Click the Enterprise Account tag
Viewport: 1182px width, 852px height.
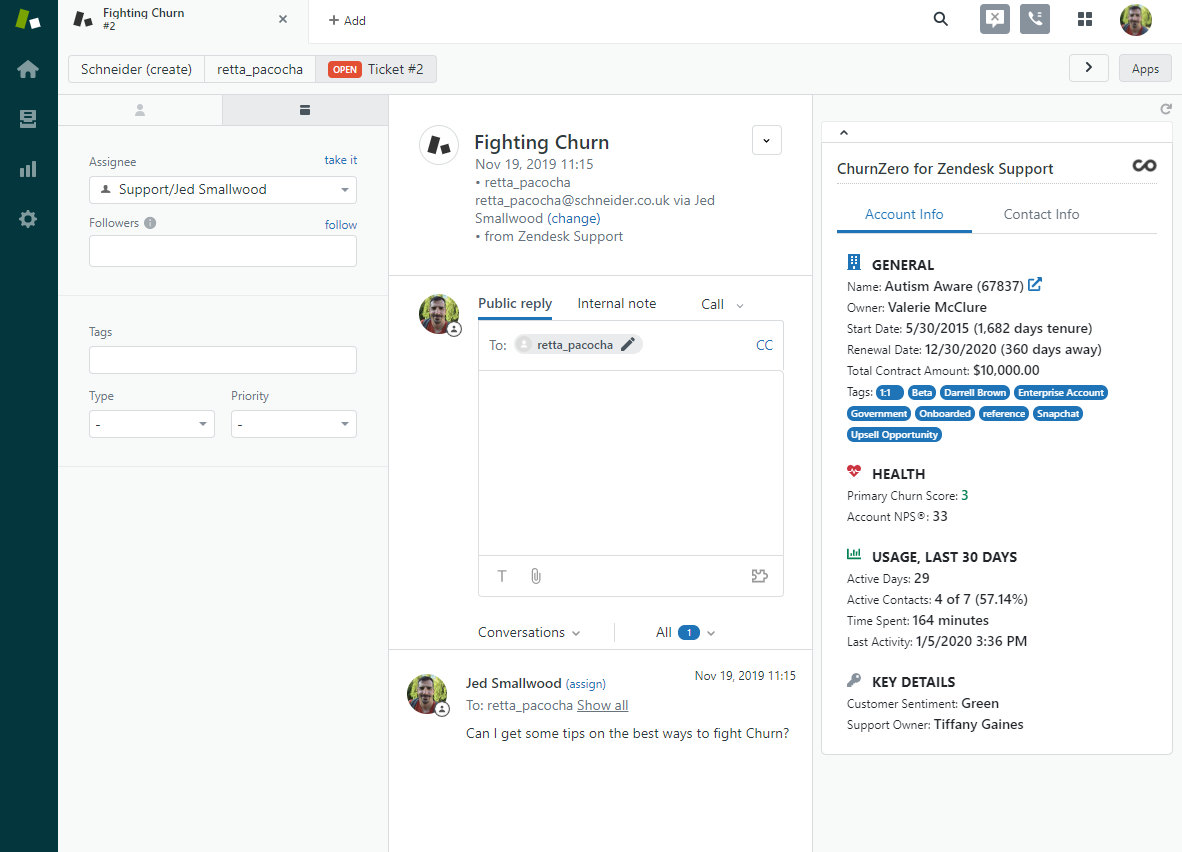(1061, 393)
